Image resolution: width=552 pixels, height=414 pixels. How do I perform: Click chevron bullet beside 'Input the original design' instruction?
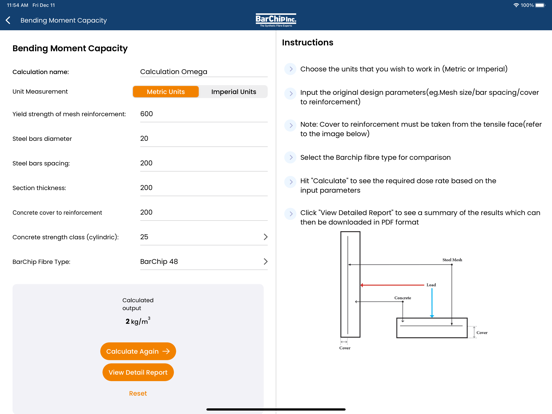(290, 93)
